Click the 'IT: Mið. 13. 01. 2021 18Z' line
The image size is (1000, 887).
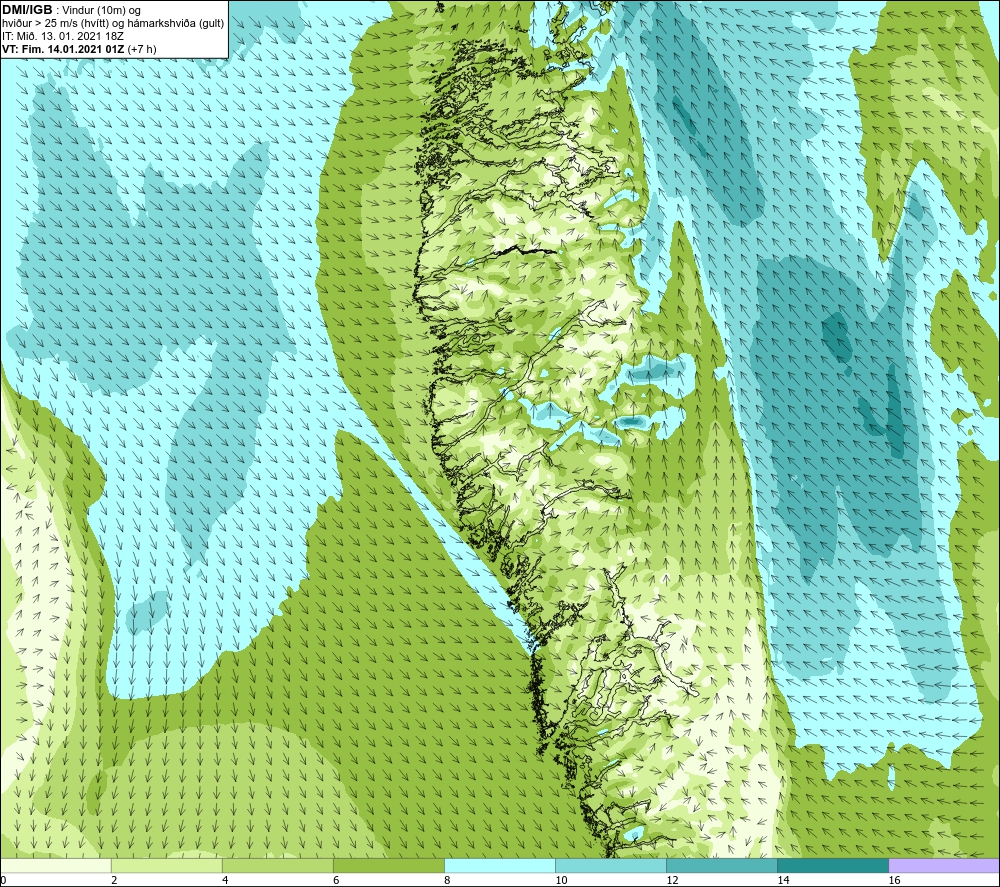[x=62, y=36]
